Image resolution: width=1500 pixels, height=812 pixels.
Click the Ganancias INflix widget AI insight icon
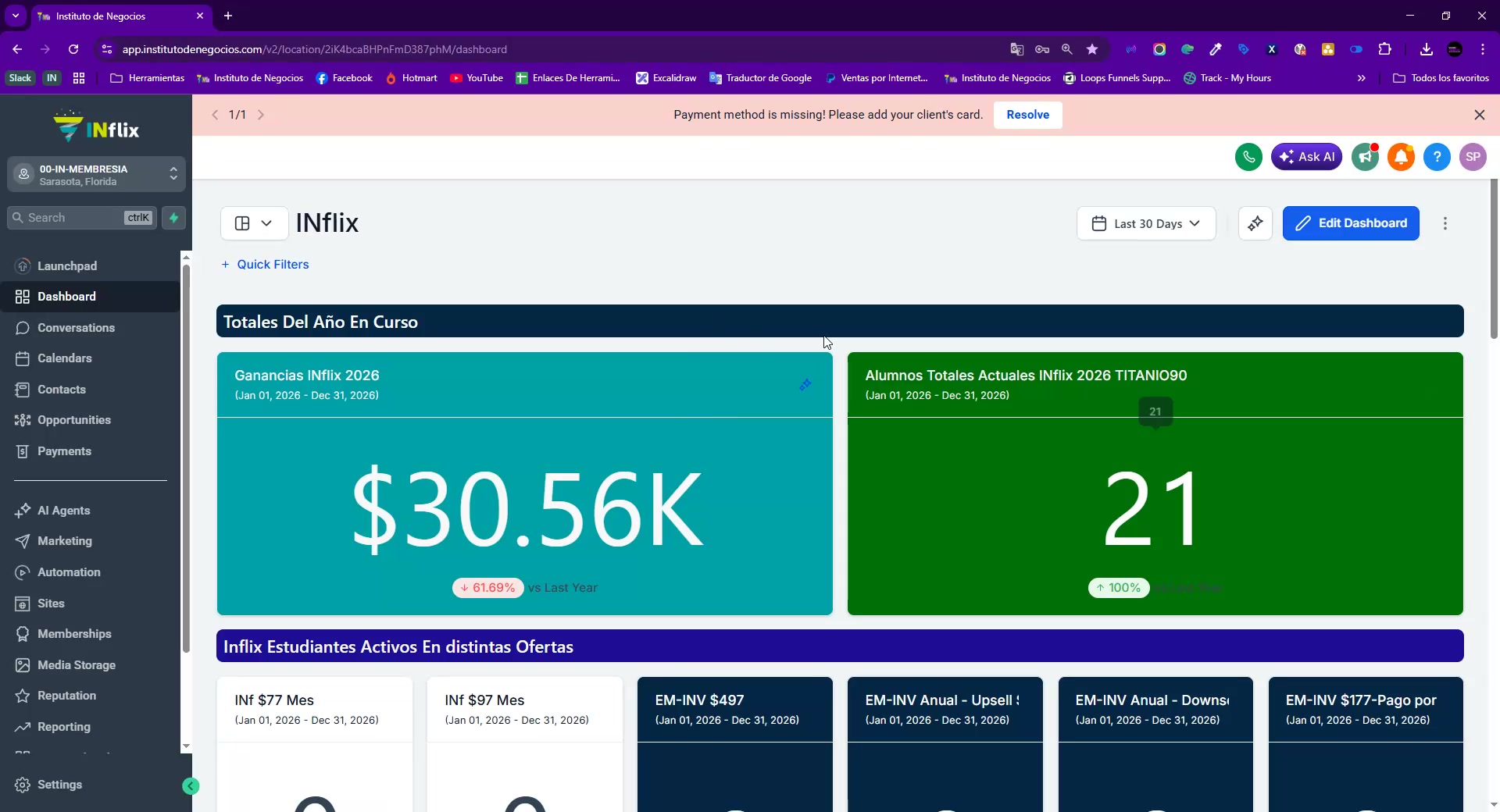(805, 385)
